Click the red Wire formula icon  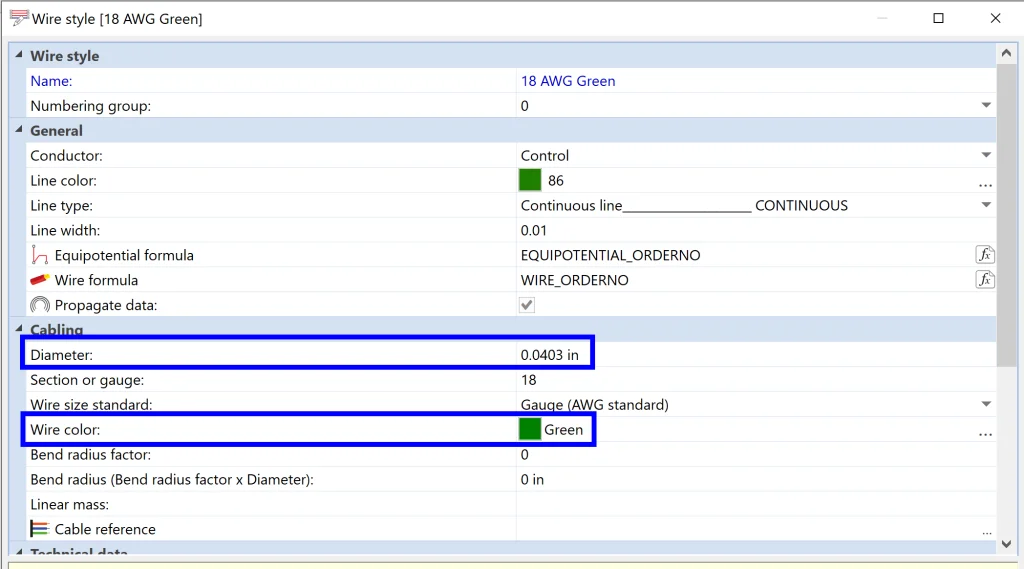(x=40, y=280)
